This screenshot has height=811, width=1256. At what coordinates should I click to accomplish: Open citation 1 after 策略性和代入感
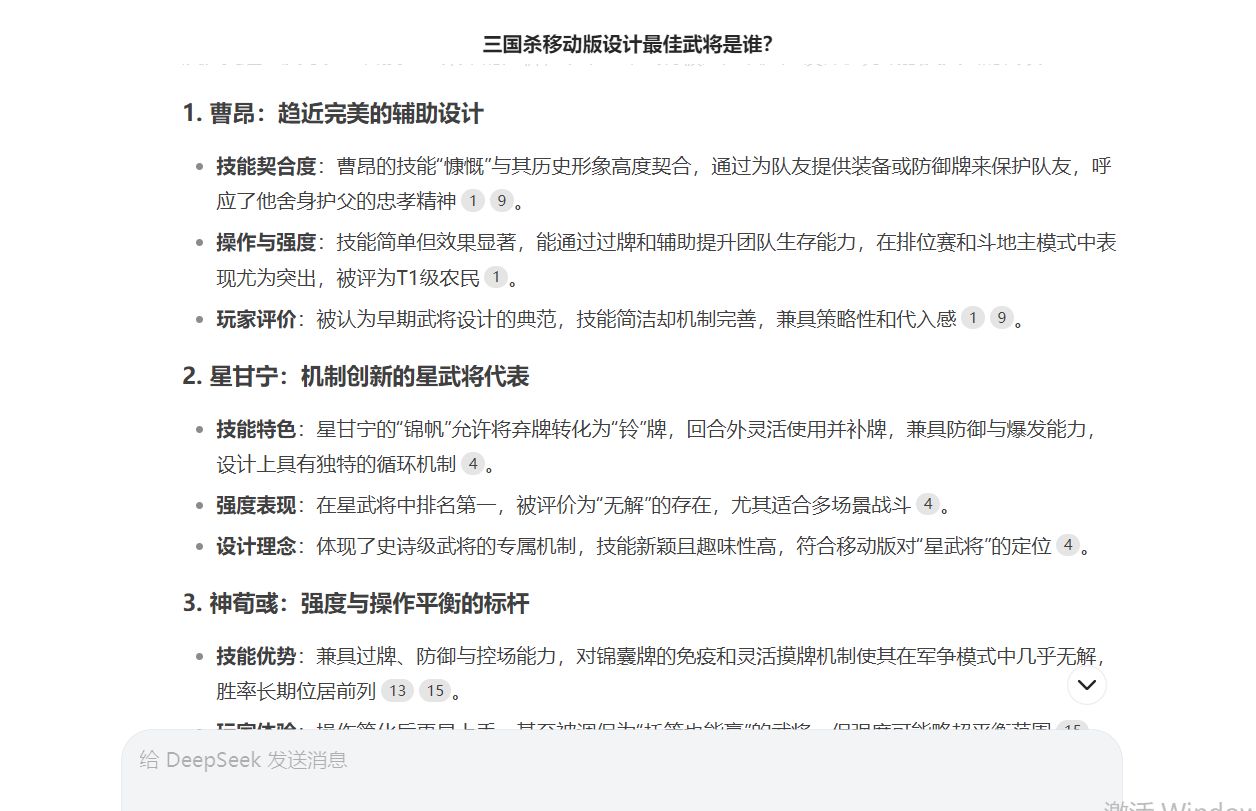pyautogui.click(x=973, y=318)
